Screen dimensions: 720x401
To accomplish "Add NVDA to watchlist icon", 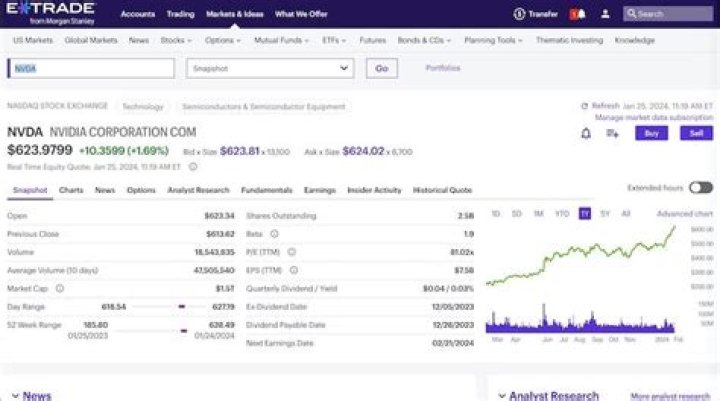I will (x=612, y=133).
